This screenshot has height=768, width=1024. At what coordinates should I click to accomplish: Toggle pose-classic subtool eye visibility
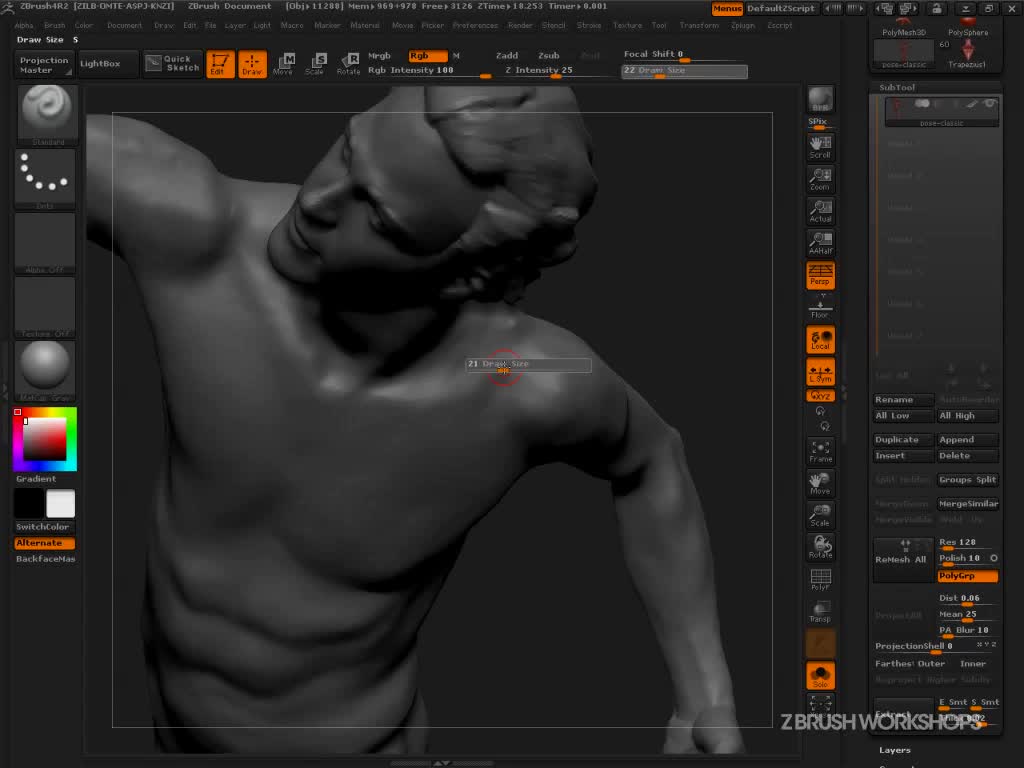click(x=990, y=104)
